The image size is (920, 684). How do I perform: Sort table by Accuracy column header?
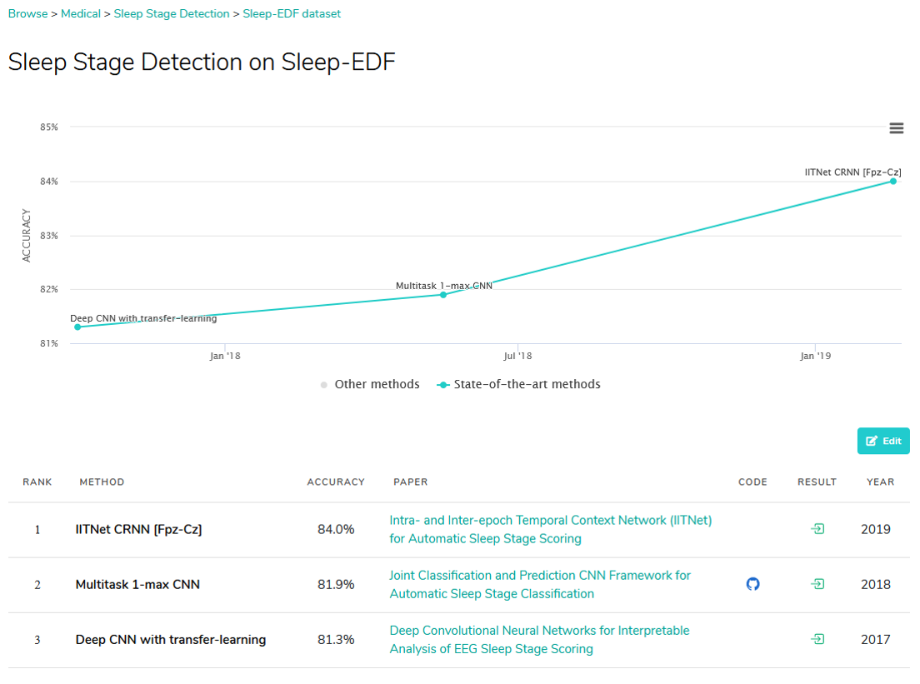pyautogui.click(x=336, y=482)
